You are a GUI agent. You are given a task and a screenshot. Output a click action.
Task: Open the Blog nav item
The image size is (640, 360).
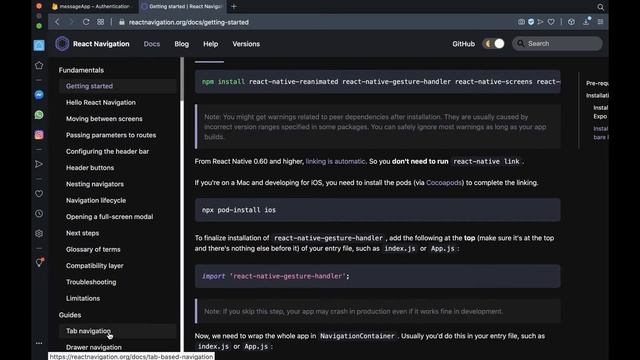pos(182,44)
